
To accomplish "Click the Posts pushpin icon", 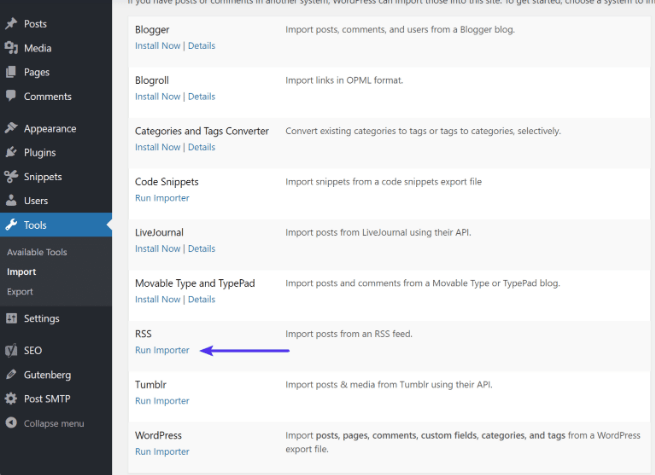I will (x=11, y=24).
